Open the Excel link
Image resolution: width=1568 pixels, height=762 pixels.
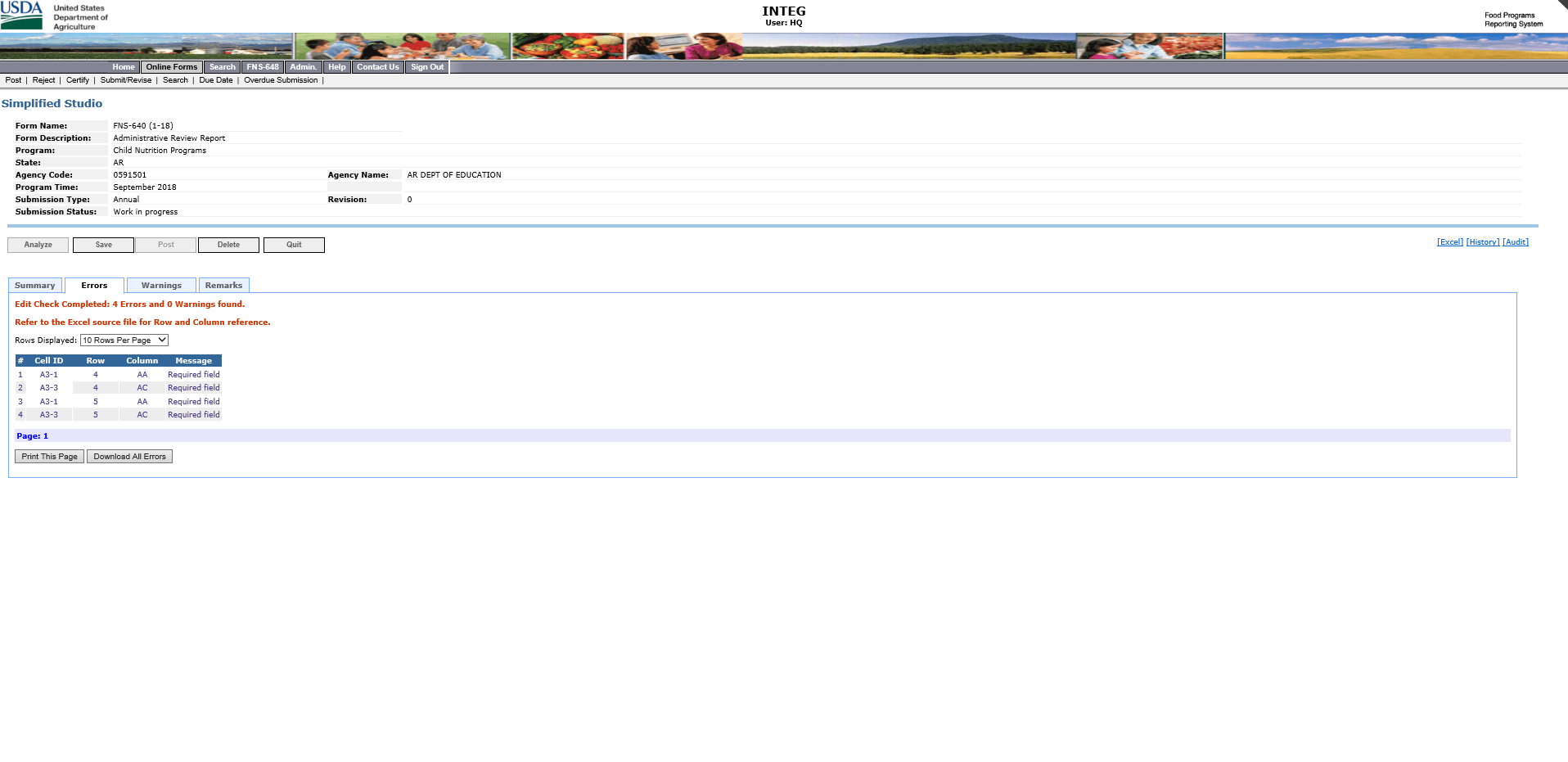(x=1449, y=242)
